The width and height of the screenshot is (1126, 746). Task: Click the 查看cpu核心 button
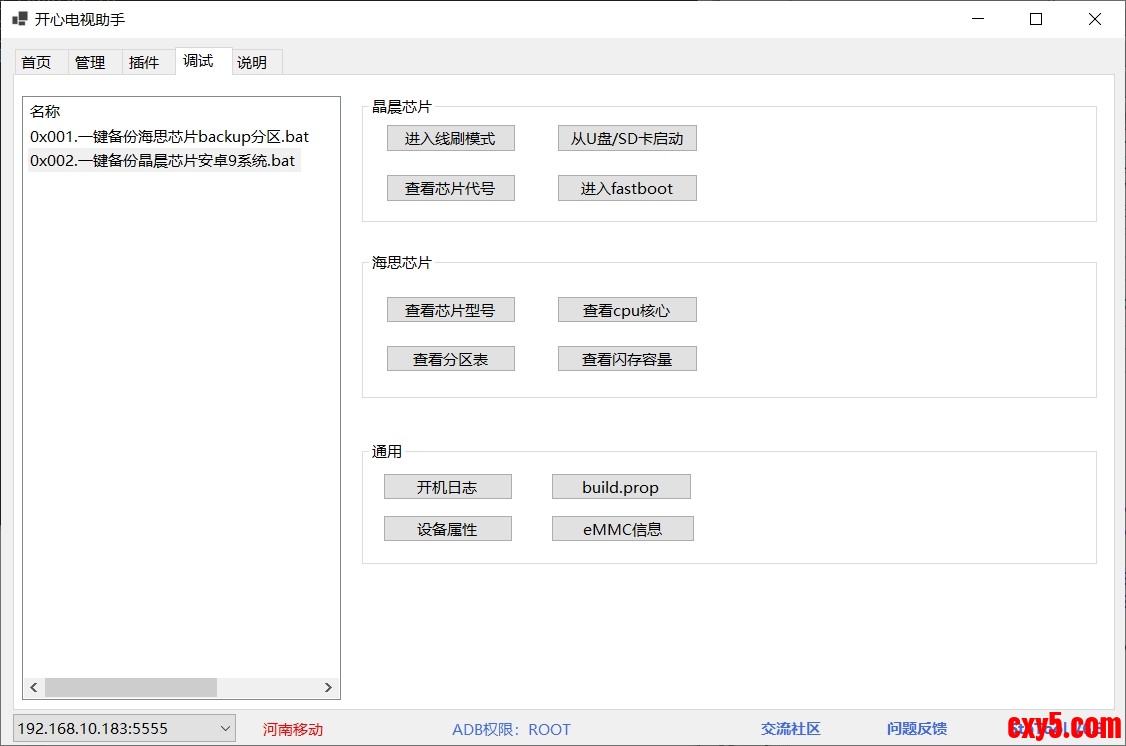[626, 310]
